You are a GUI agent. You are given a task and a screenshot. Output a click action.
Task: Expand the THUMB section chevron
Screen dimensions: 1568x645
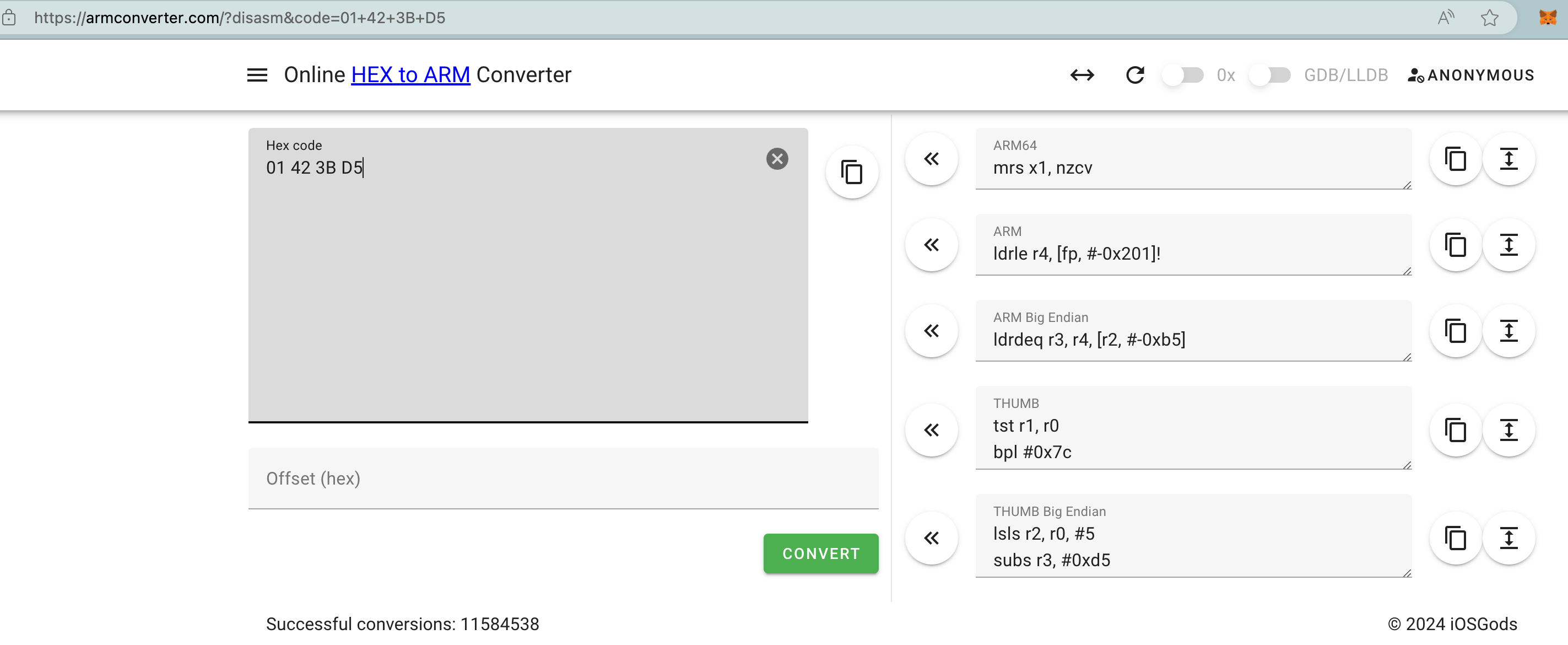click(930, 430)
